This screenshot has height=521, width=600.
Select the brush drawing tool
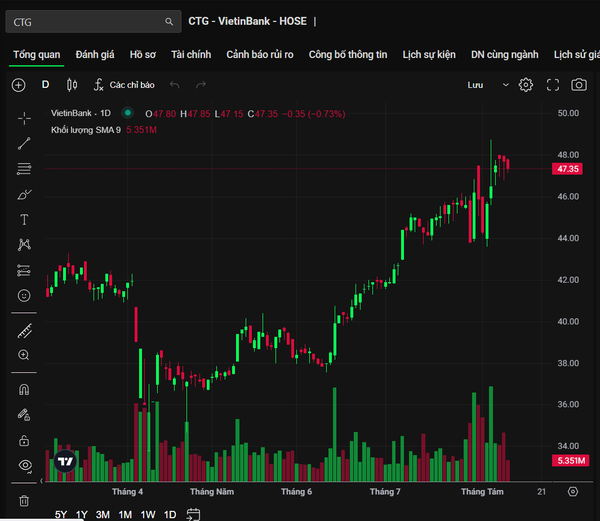(24, 194)
